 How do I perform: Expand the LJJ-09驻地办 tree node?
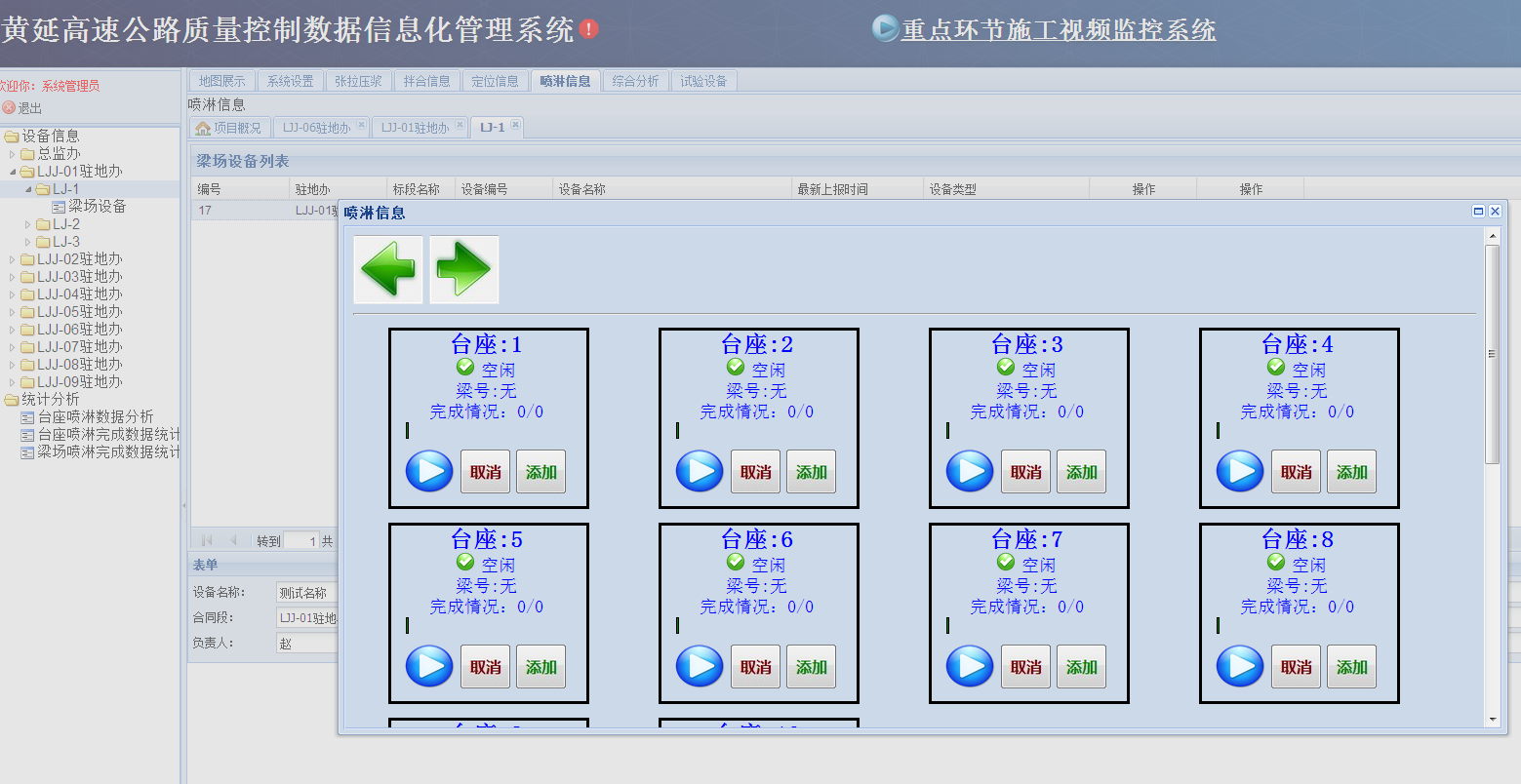13,382
